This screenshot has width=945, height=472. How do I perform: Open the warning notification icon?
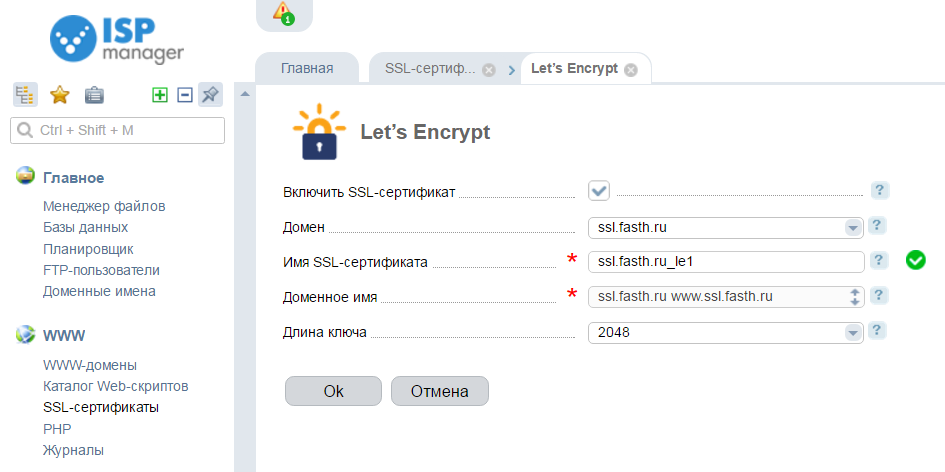(283, 13)
